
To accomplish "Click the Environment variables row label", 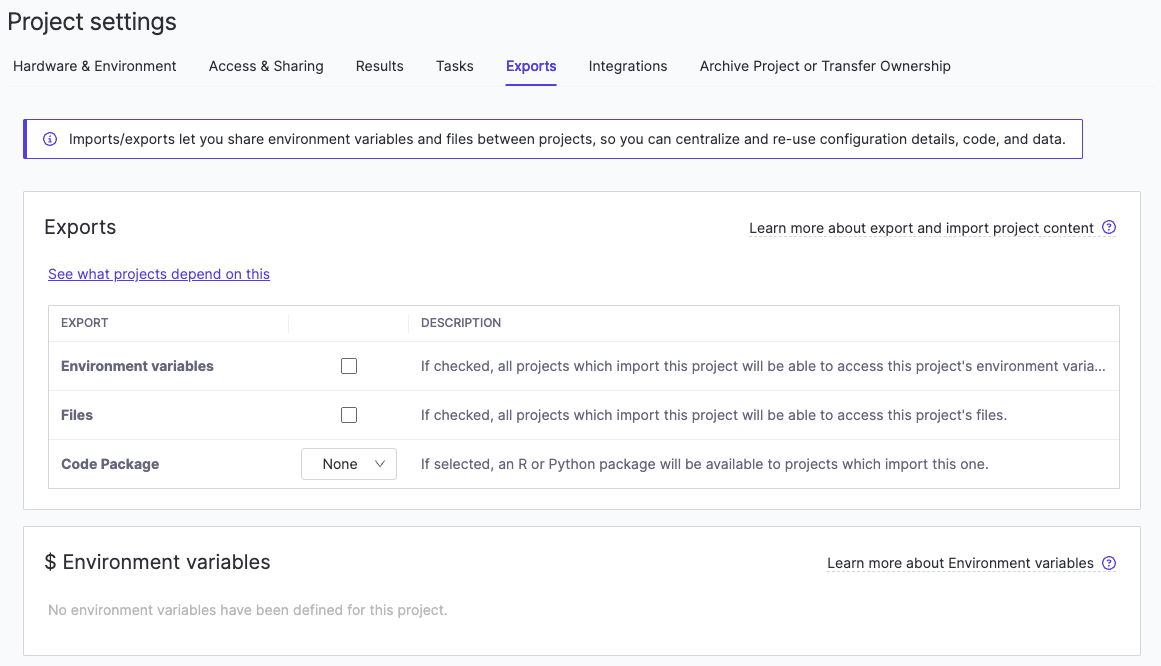I will 137,366.
